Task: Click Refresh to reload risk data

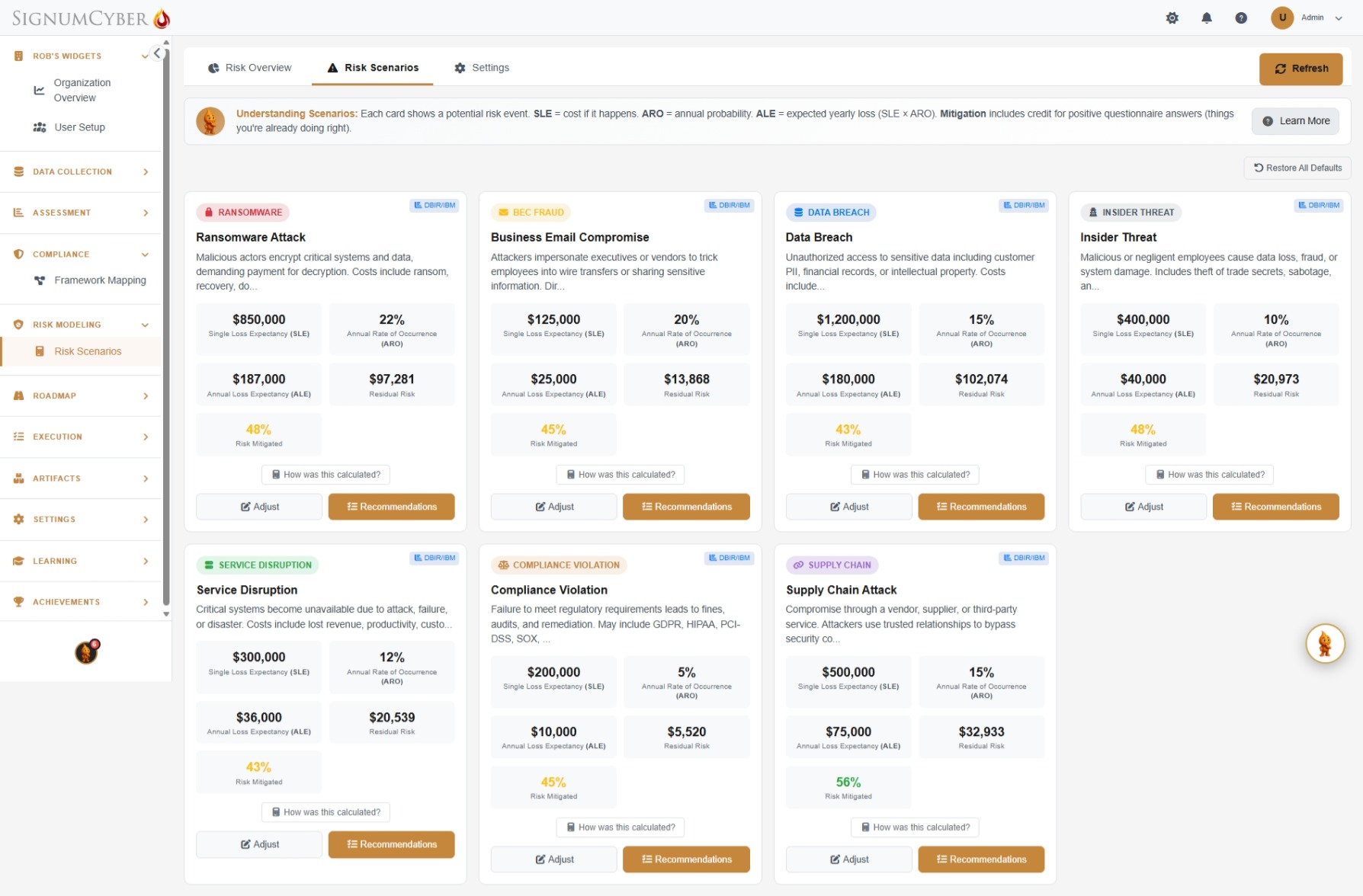Action: tap(1301, 69)
